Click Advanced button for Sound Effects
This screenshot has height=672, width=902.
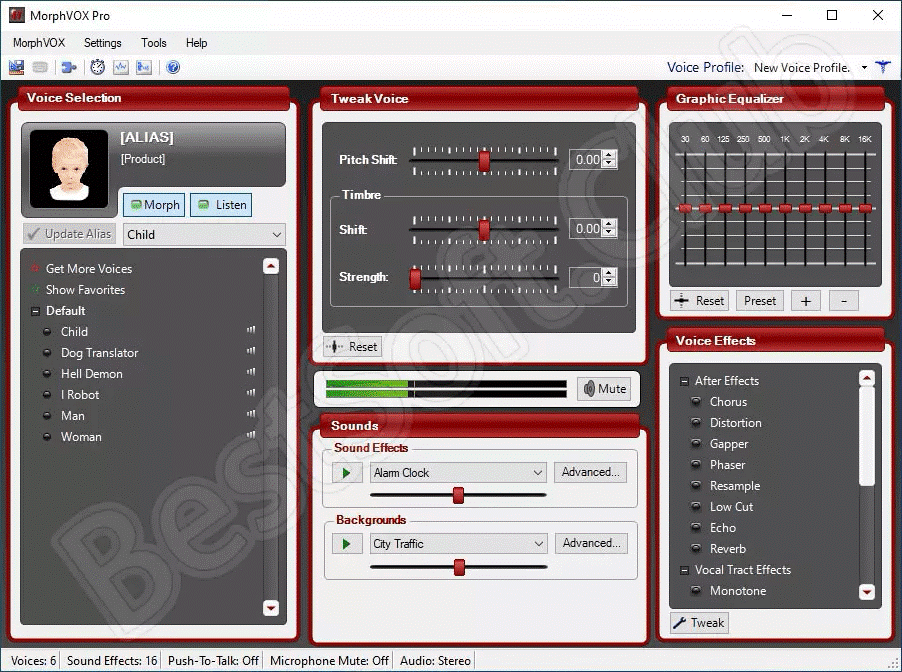point(590,473)
